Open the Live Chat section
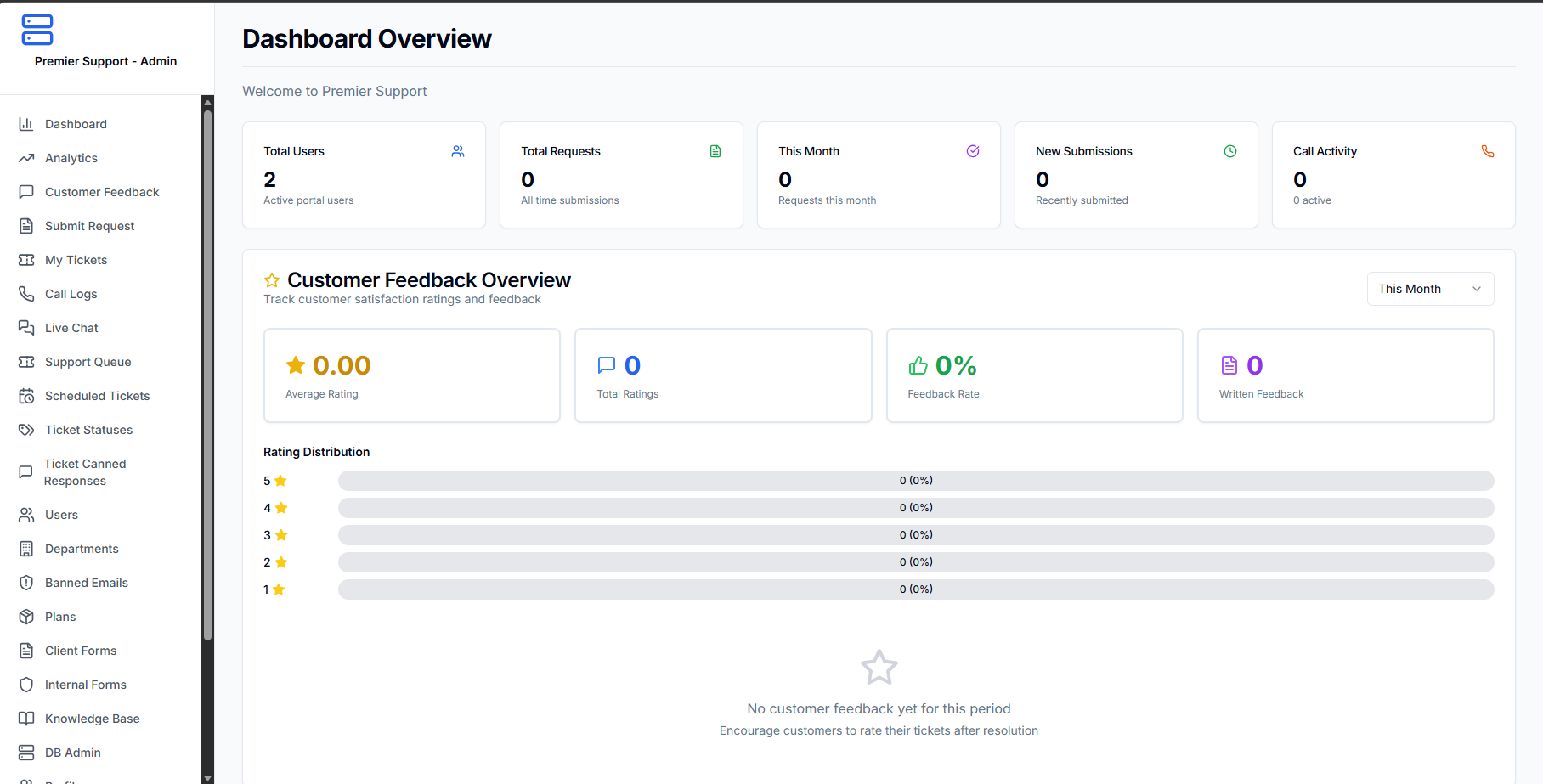 (x=71, y=328)
